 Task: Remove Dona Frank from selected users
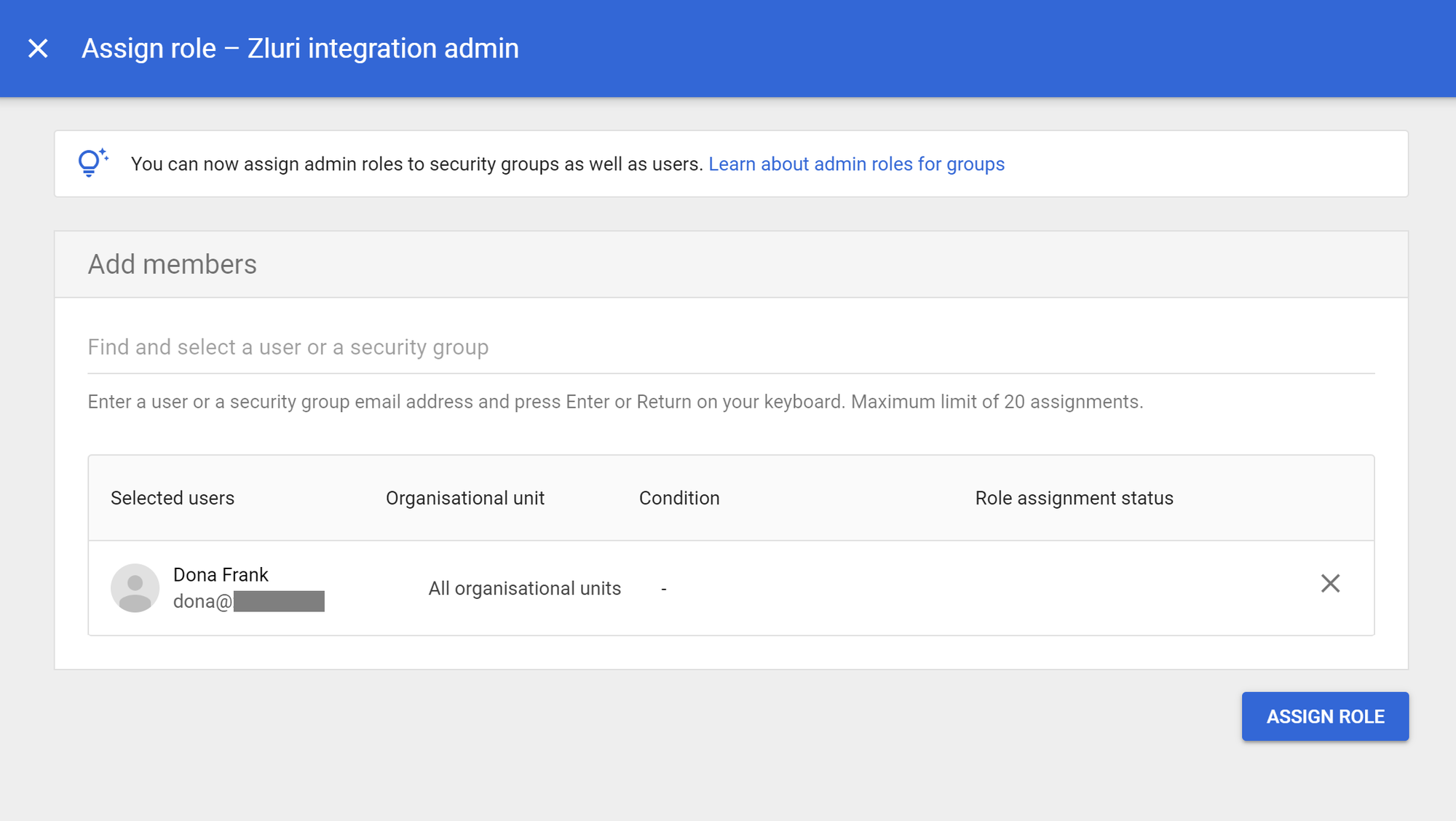pos(1330,584)
